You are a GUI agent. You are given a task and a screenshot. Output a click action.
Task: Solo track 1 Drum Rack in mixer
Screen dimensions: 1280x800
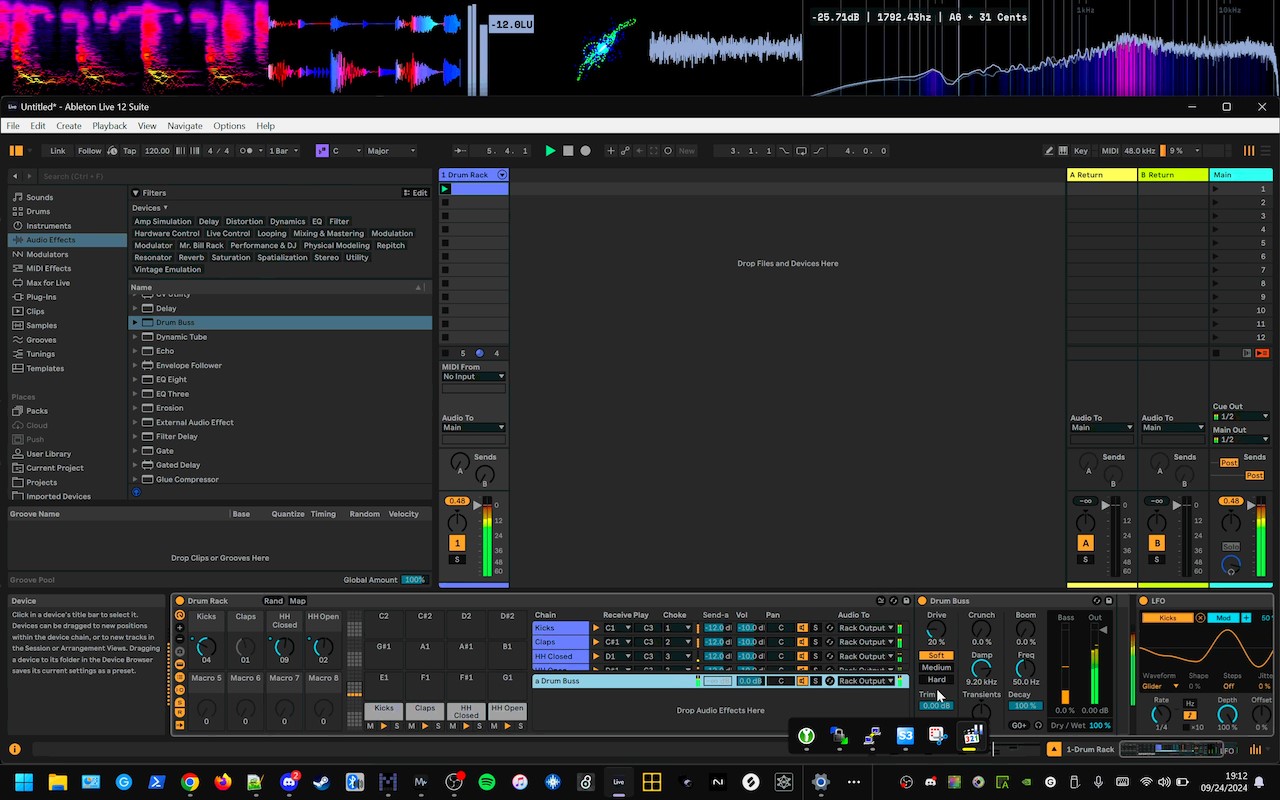point(457,560)
